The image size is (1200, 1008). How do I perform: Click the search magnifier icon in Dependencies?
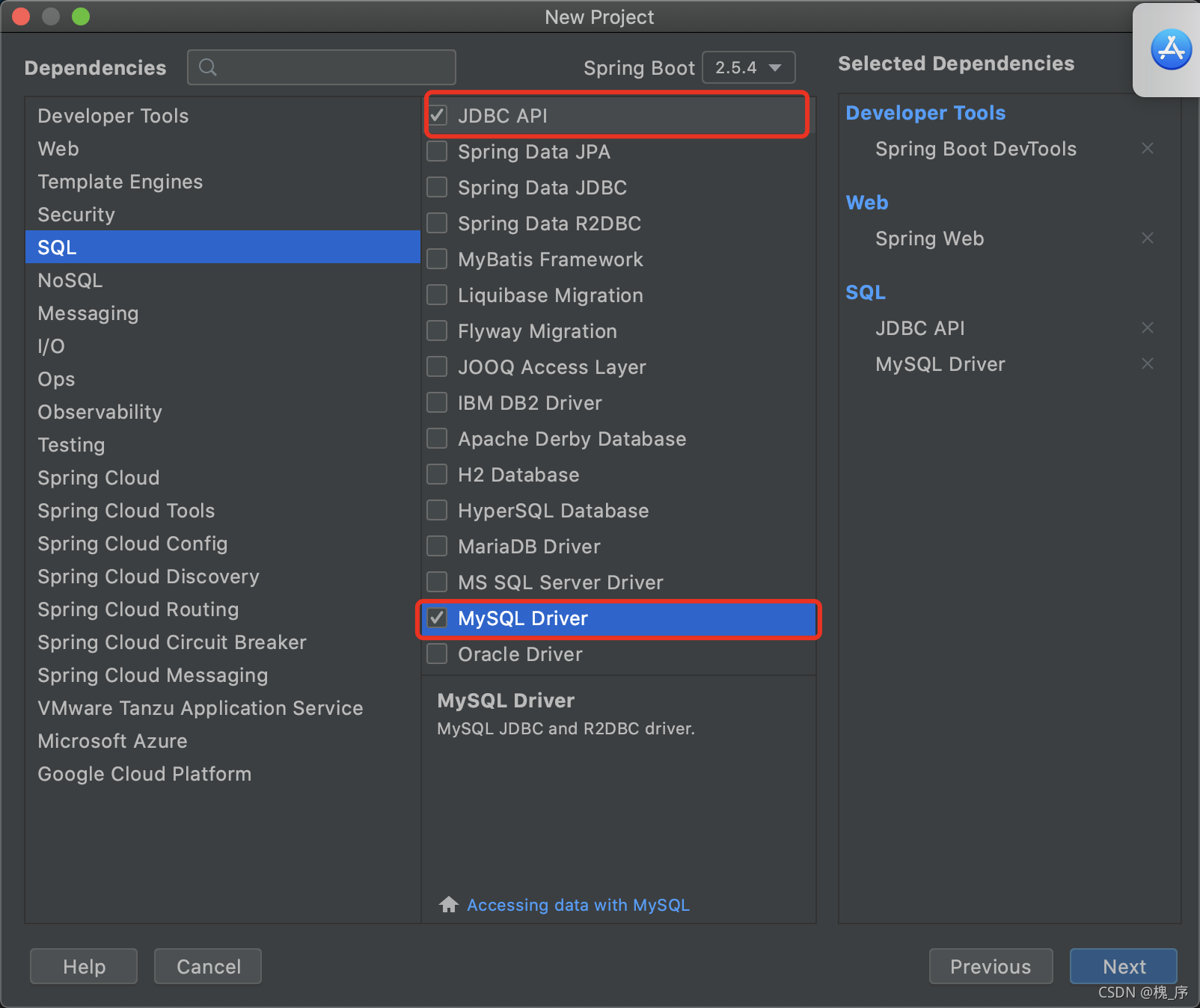(208, 67)
